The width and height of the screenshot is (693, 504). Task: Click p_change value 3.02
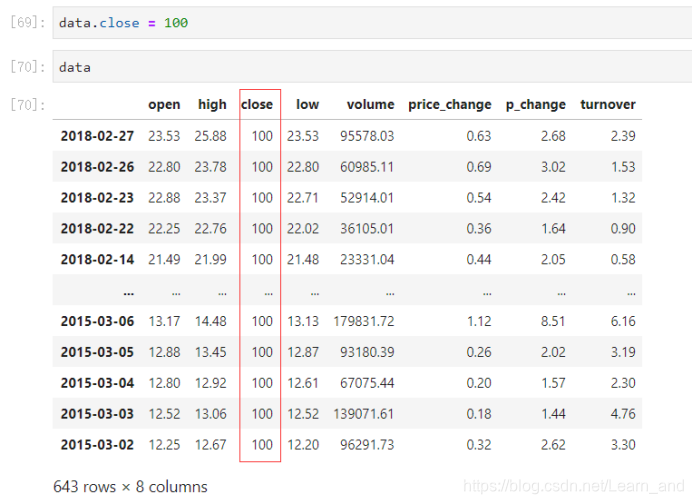click(x=553, y=167)
